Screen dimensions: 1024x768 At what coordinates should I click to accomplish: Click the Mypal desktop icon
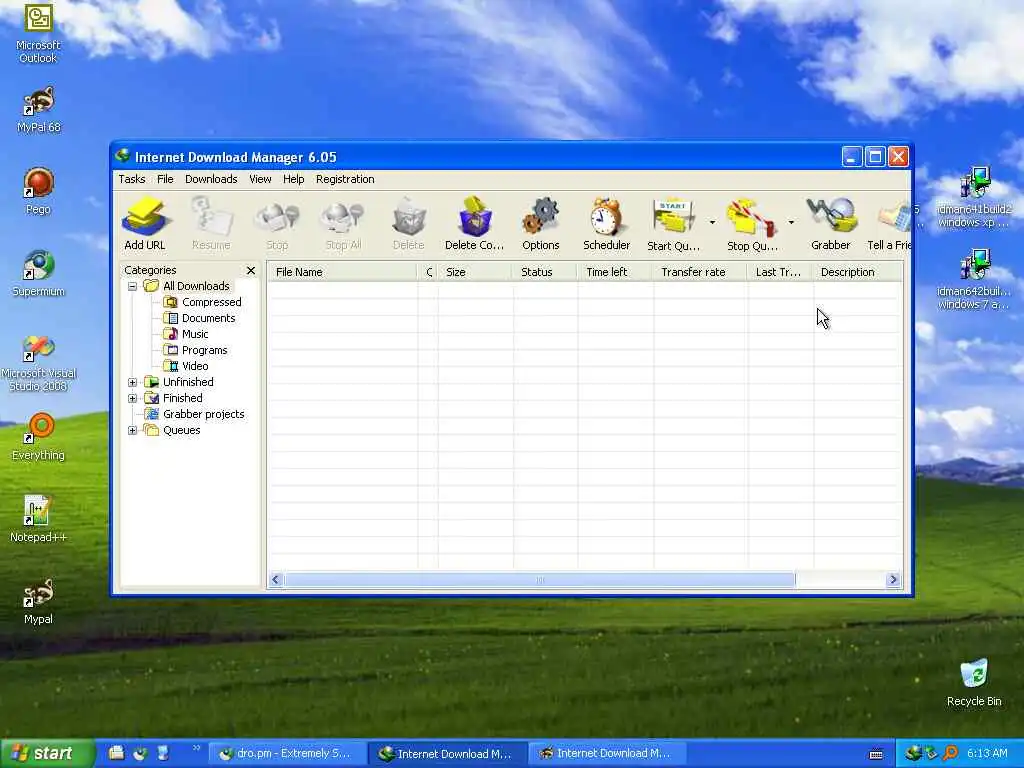(38, 601)
